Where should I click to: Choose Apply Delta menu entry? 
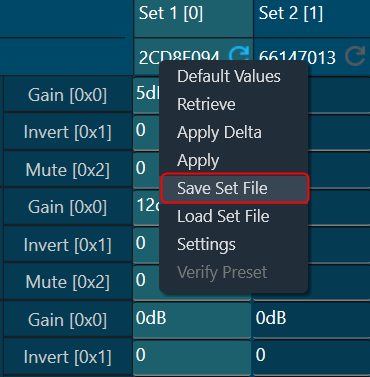click(x=219, y=132)
